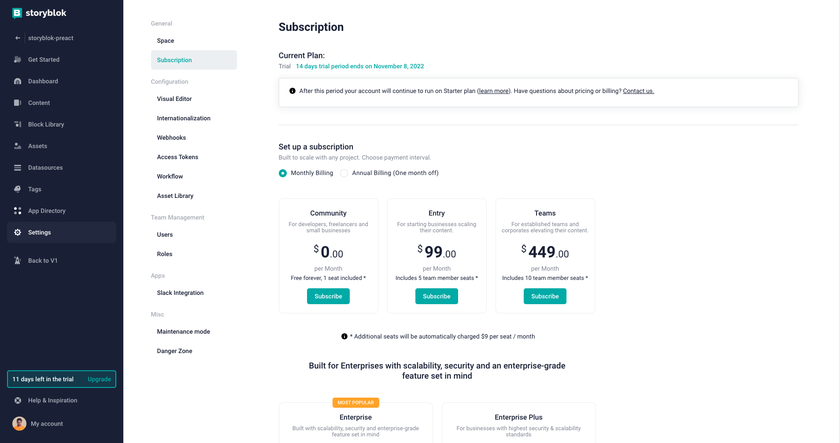840x443 pixels.
Task: Select Monthly Billing radio button
Action: 283,173
